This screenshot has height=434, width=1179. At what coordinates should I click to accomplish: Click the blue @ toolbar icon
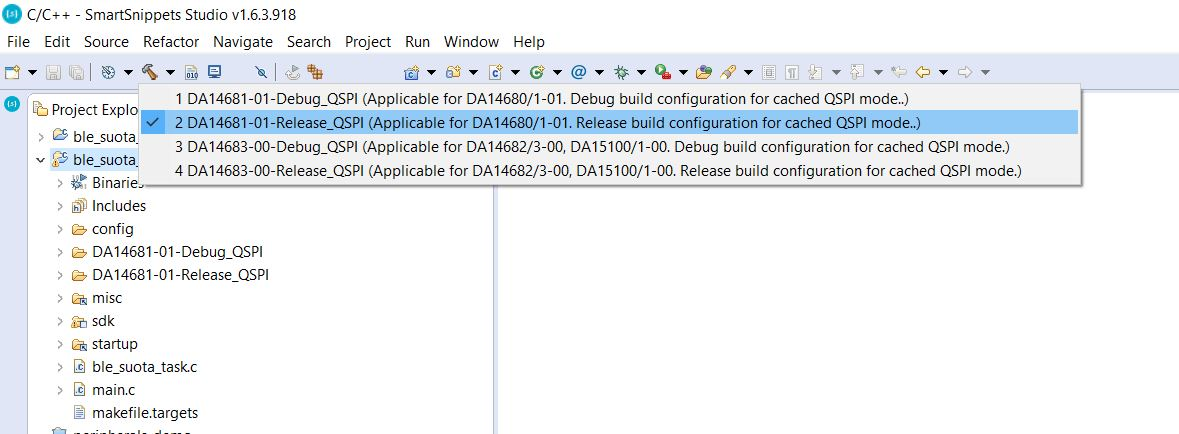(x=578, y=72)
